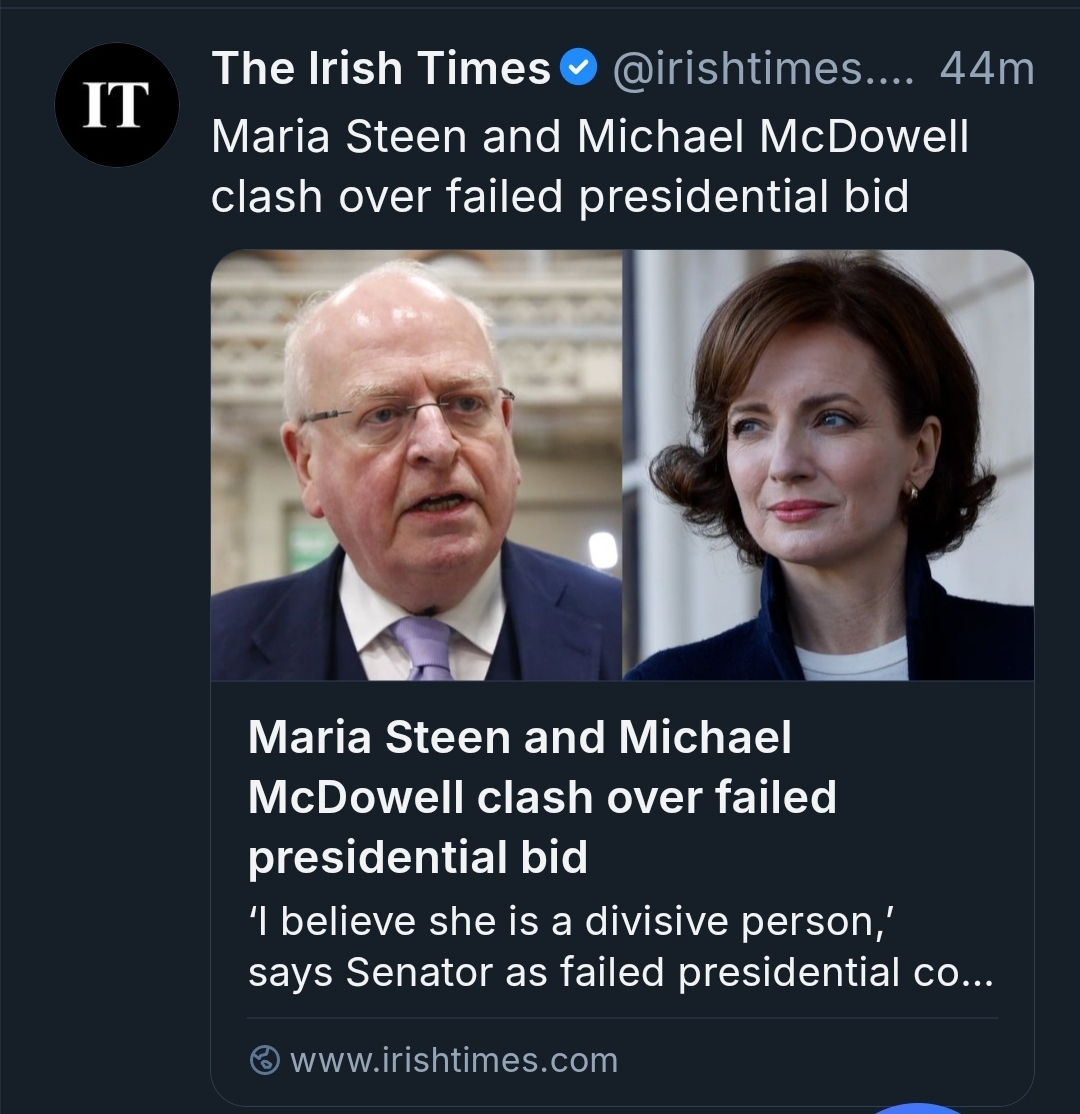Image resolution: width=1080 pixels, height=1114 pixels.
Task: Click the @irishtimes handle
Action: pyautogui.click(x=762, y=69)
